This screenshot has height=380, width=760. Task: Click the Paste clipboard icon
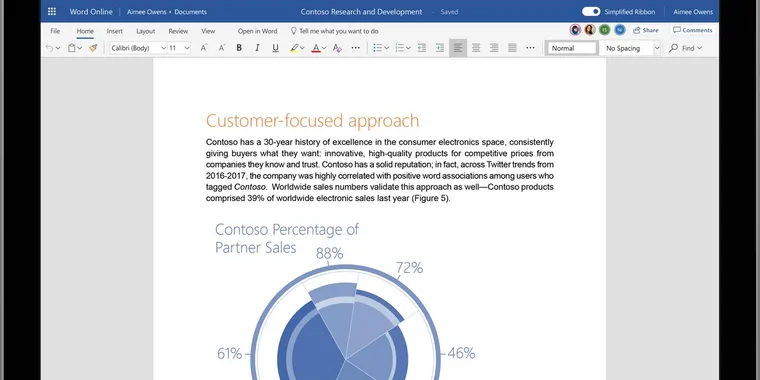[x=71, y=48]
